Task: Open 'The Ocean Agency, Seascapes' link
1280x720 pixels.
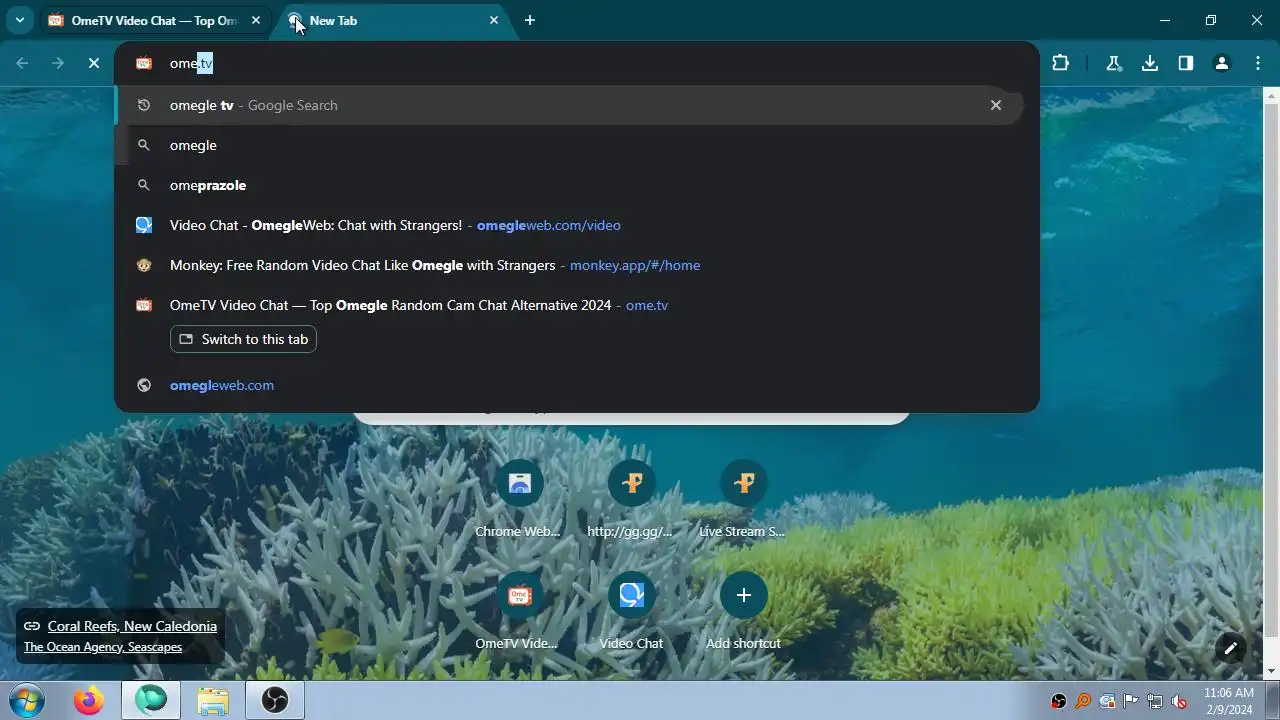Action: 103,647
